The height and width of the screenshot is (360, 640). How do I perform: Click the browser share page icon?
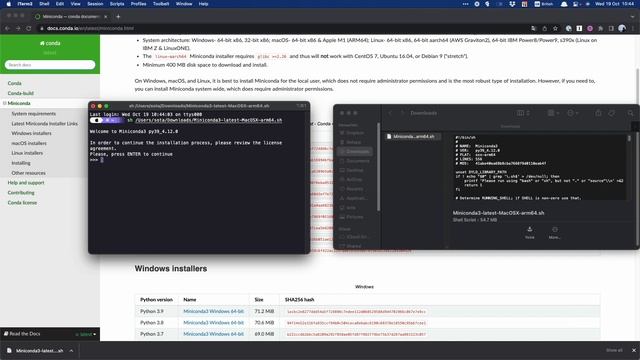point(544,28)
